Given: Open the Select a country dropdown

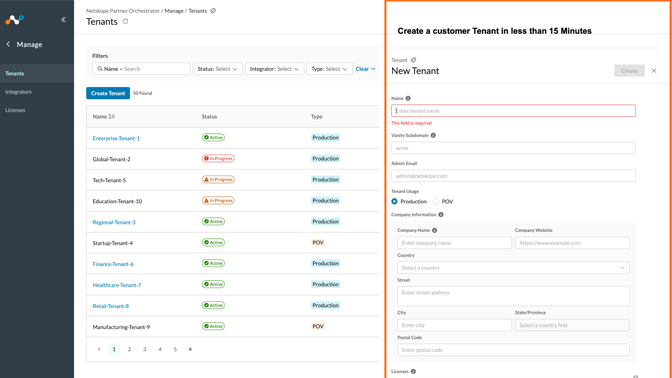Looking at the screenshot, I should pos(513,268).
